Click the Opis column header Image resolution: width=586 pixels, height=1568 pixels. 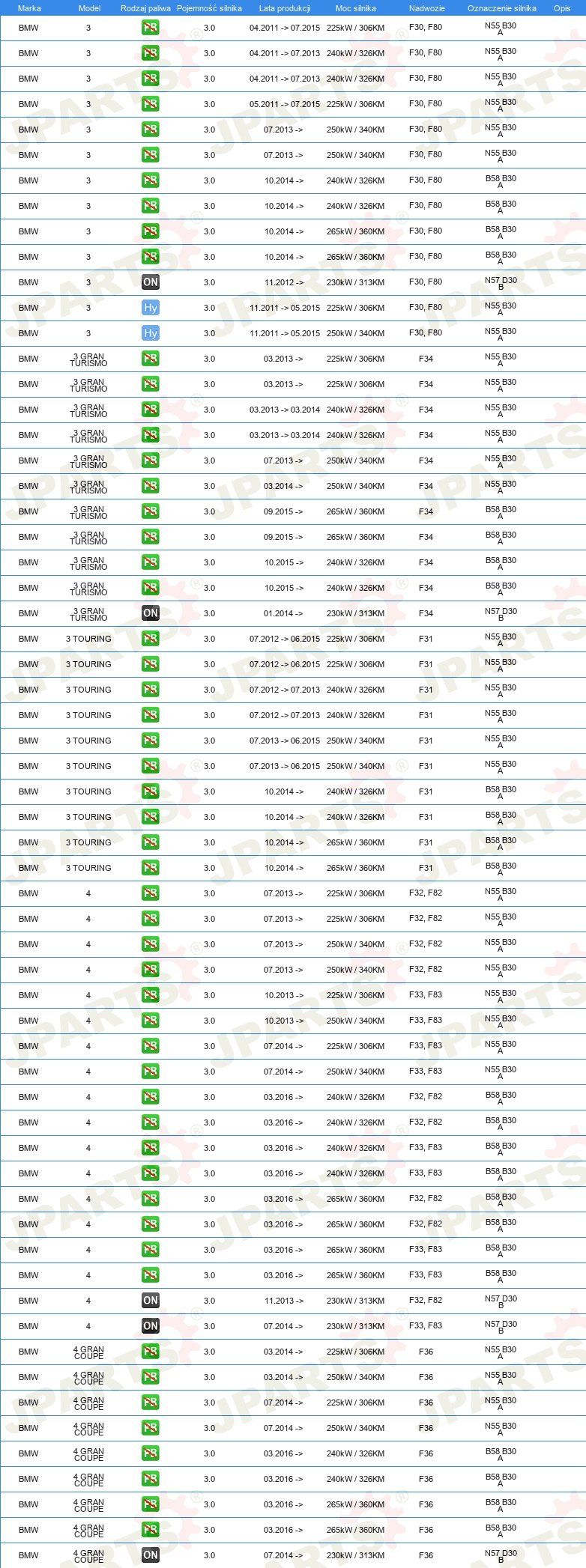[562, 8]
